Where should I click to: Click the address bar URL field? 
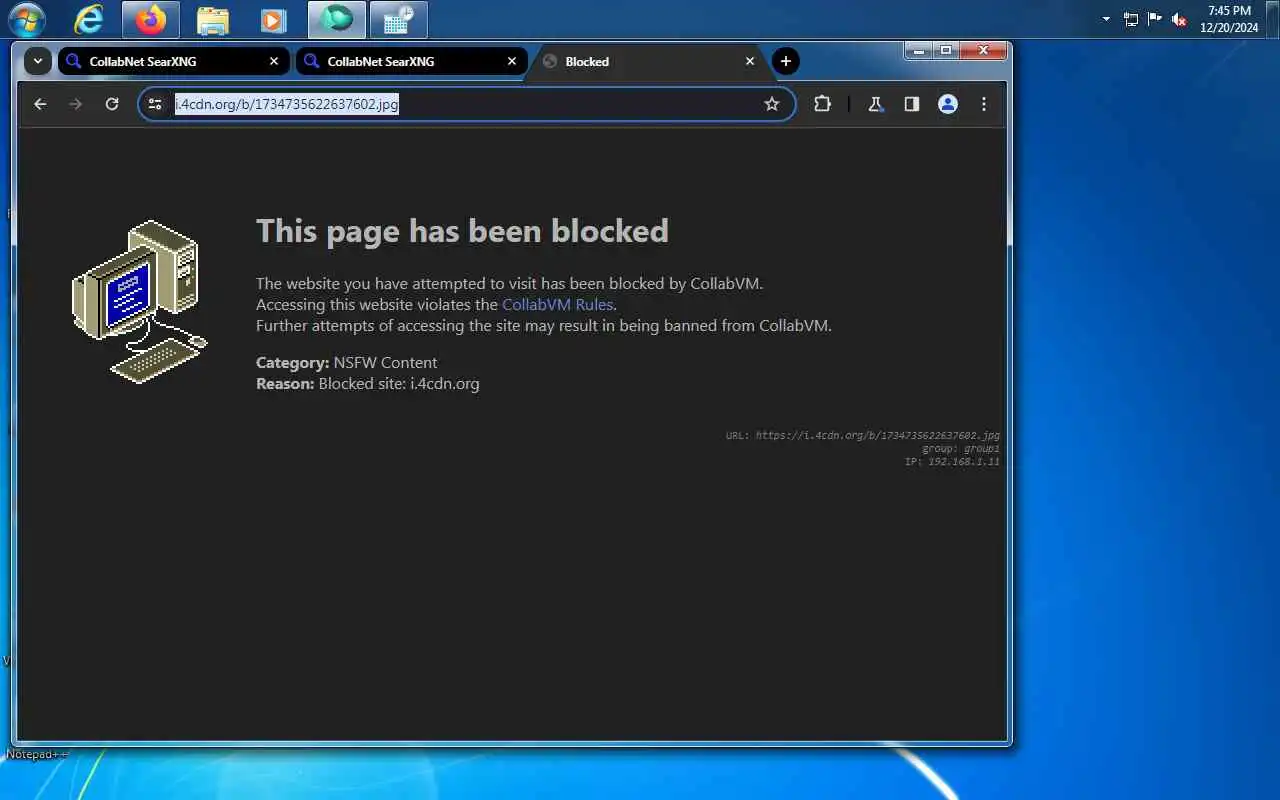[466, 104]
